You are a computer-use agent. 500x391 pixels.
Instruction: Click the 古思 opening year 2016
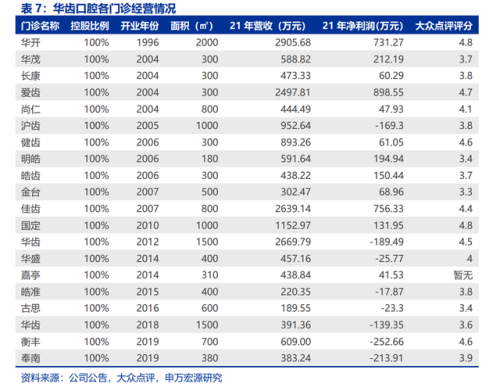148,308
